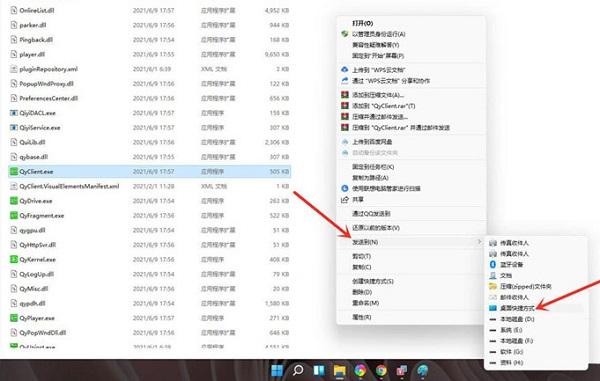Click the QyKernel.exe application icon

(14, 259)
